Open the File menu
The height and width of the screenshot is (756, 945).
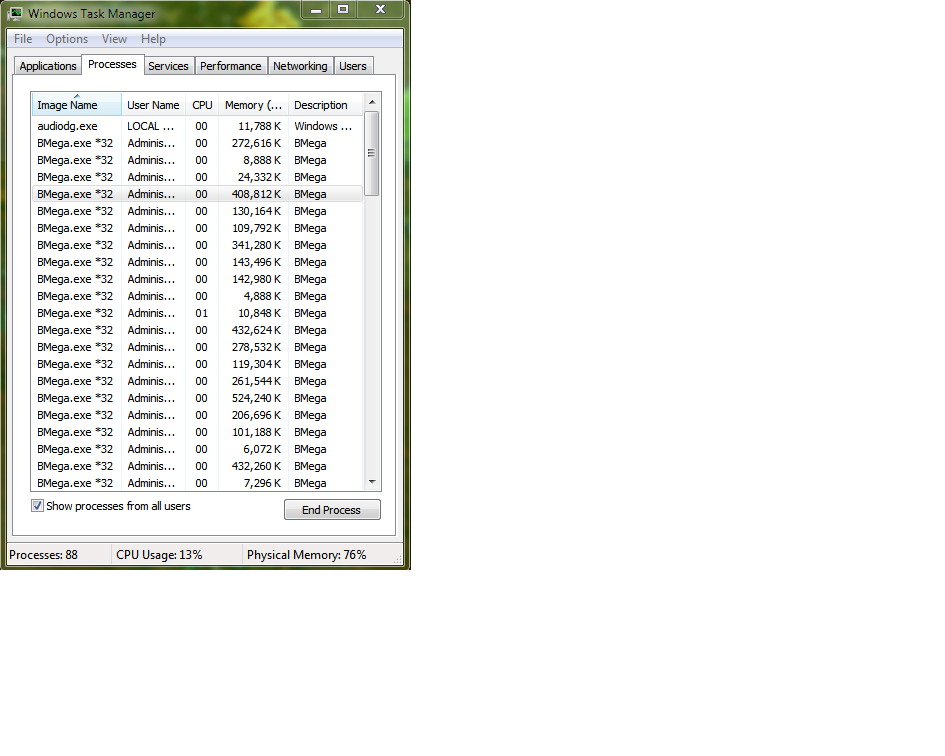pyautogui.click(x=23, y=39)
